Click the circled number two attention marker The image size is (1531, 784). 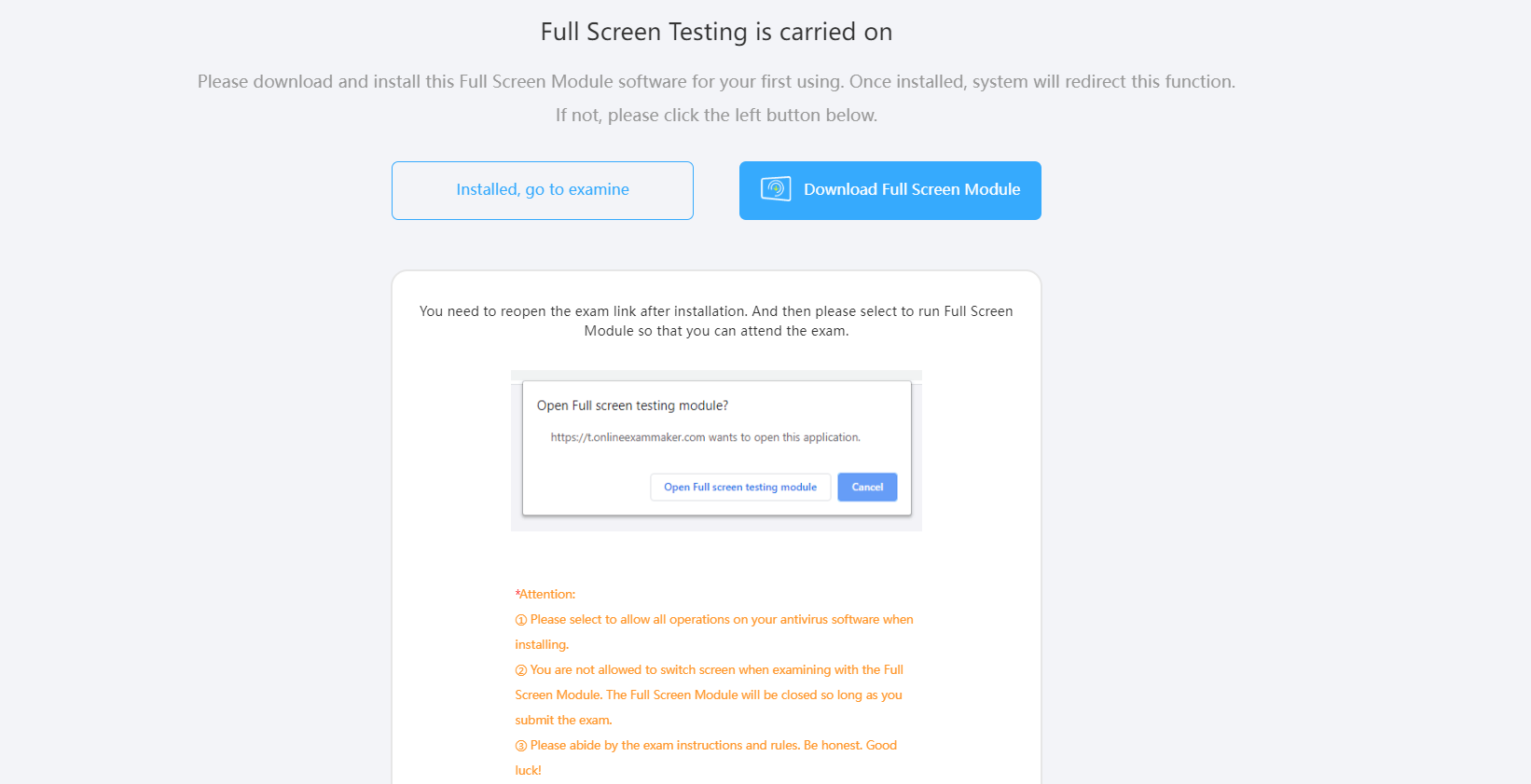point(521,670)
